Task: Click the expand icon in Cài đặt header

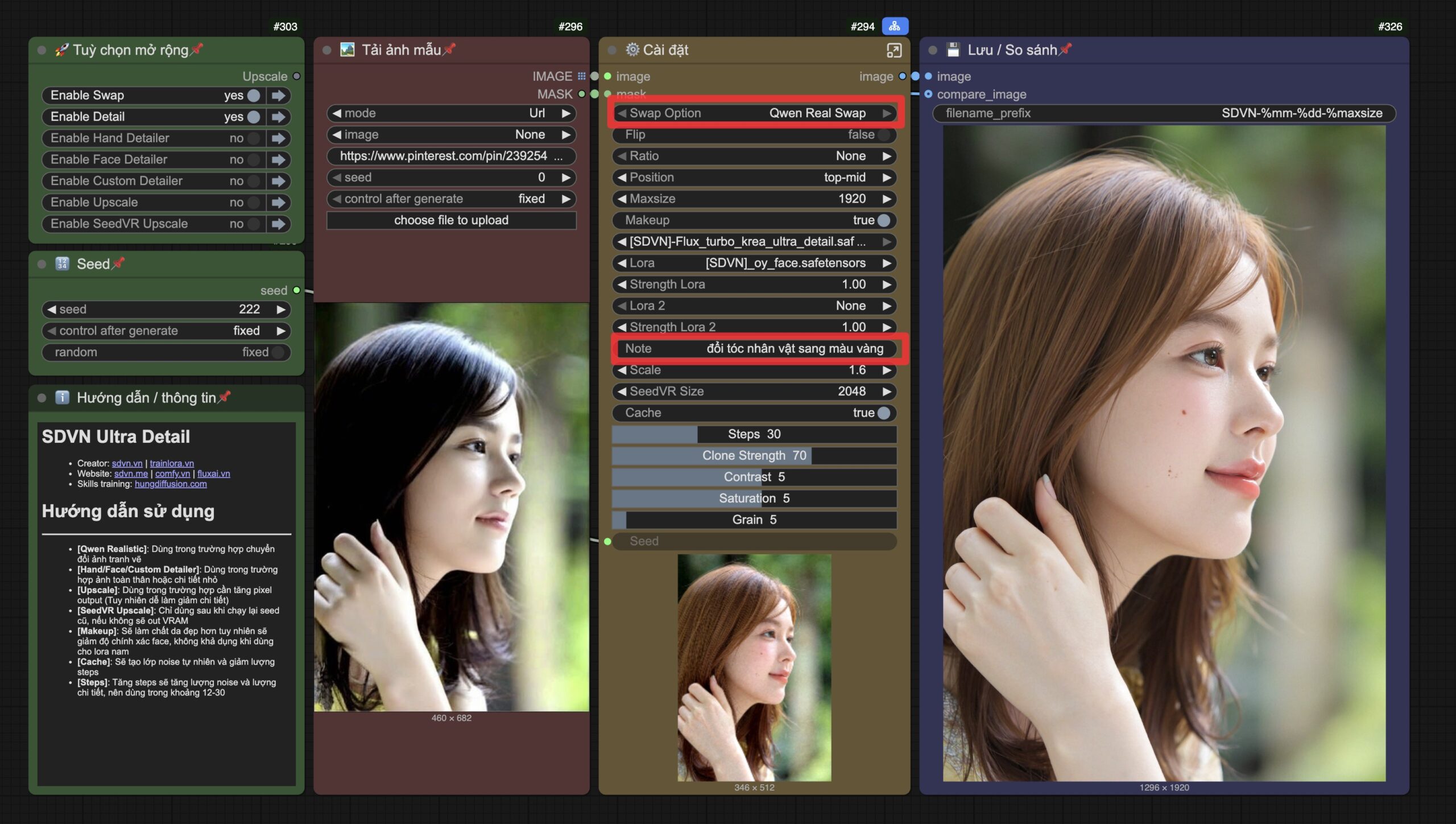Action: click(x=894, y=51)
